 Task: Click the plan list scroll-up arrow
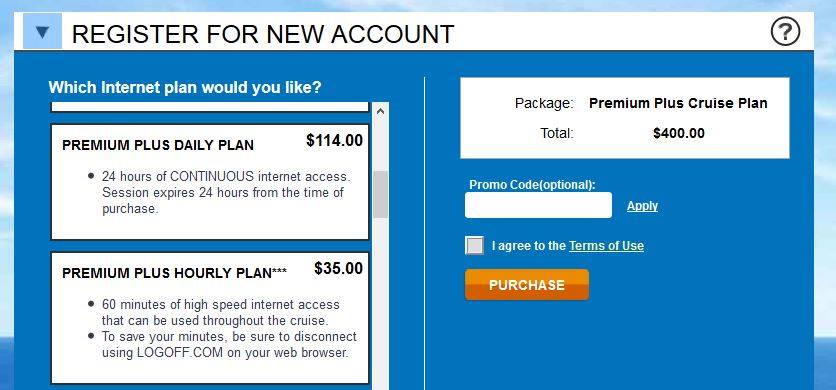click(380, 112)
